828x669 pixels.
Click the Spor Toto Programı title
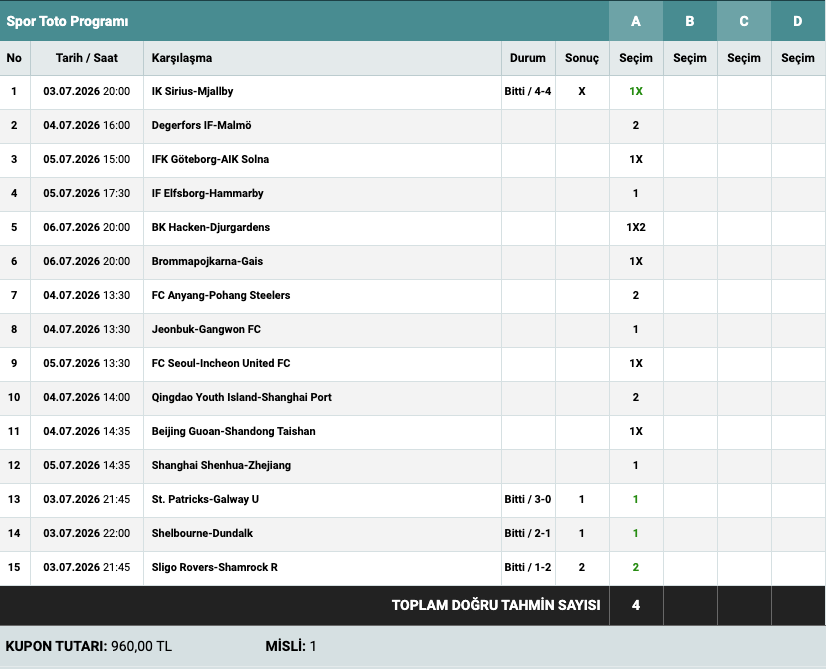tap(67, 22)
